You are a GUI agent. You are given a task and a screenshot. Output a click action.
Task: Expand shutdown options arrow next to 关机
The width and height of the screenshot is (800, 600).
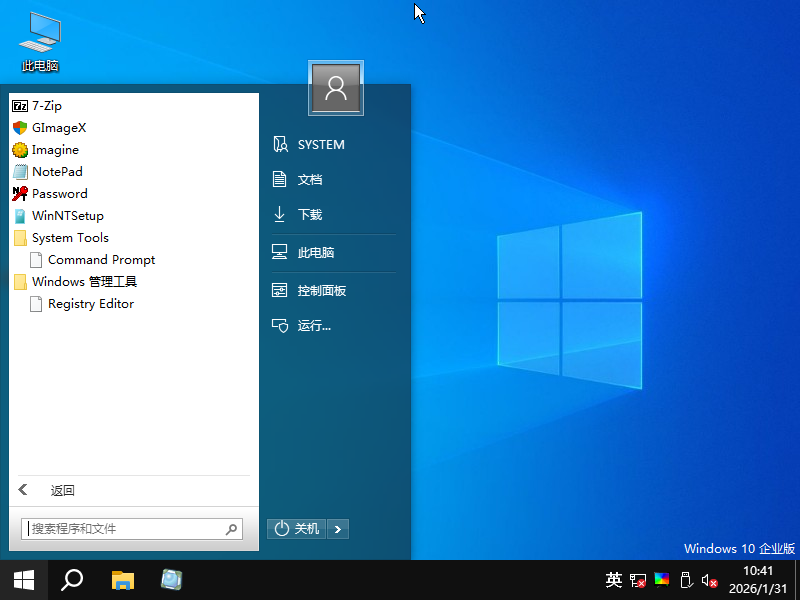(338, 528)
